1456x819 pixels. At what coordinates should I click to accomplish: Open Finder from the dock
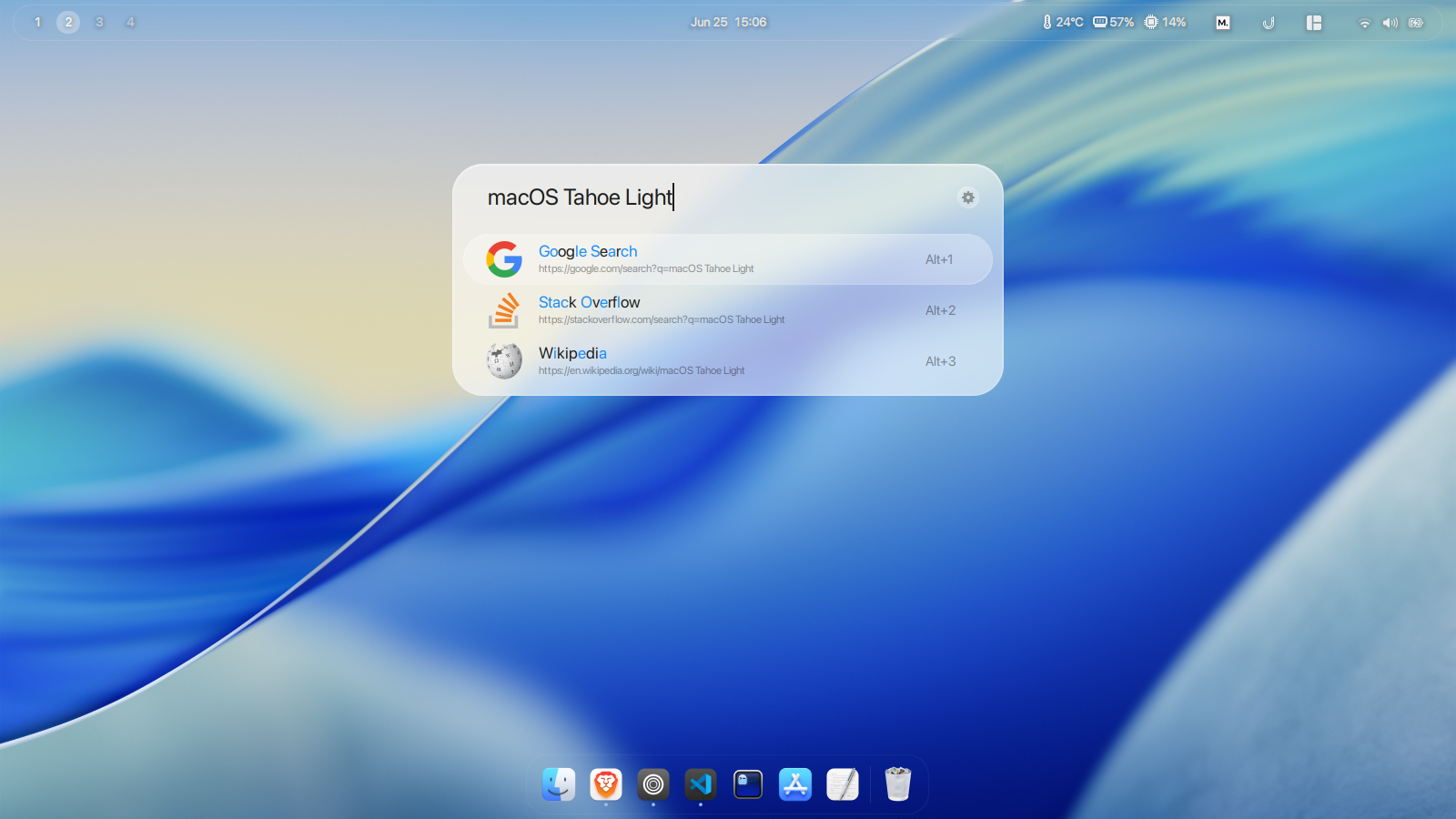(x=559, y=784)
